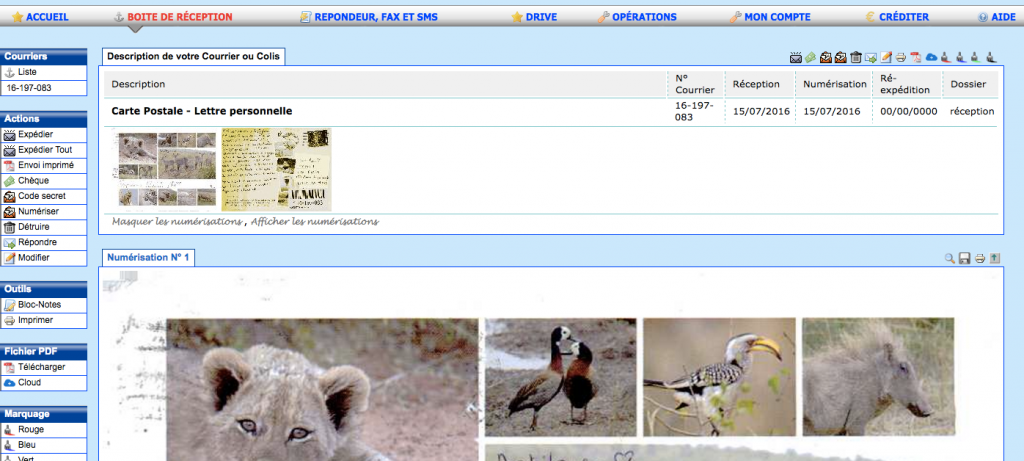Click the floppy disk save icon above the scan
This screenshot has width=1024, height=461.
pyautogui.click(x=965, y=259)
